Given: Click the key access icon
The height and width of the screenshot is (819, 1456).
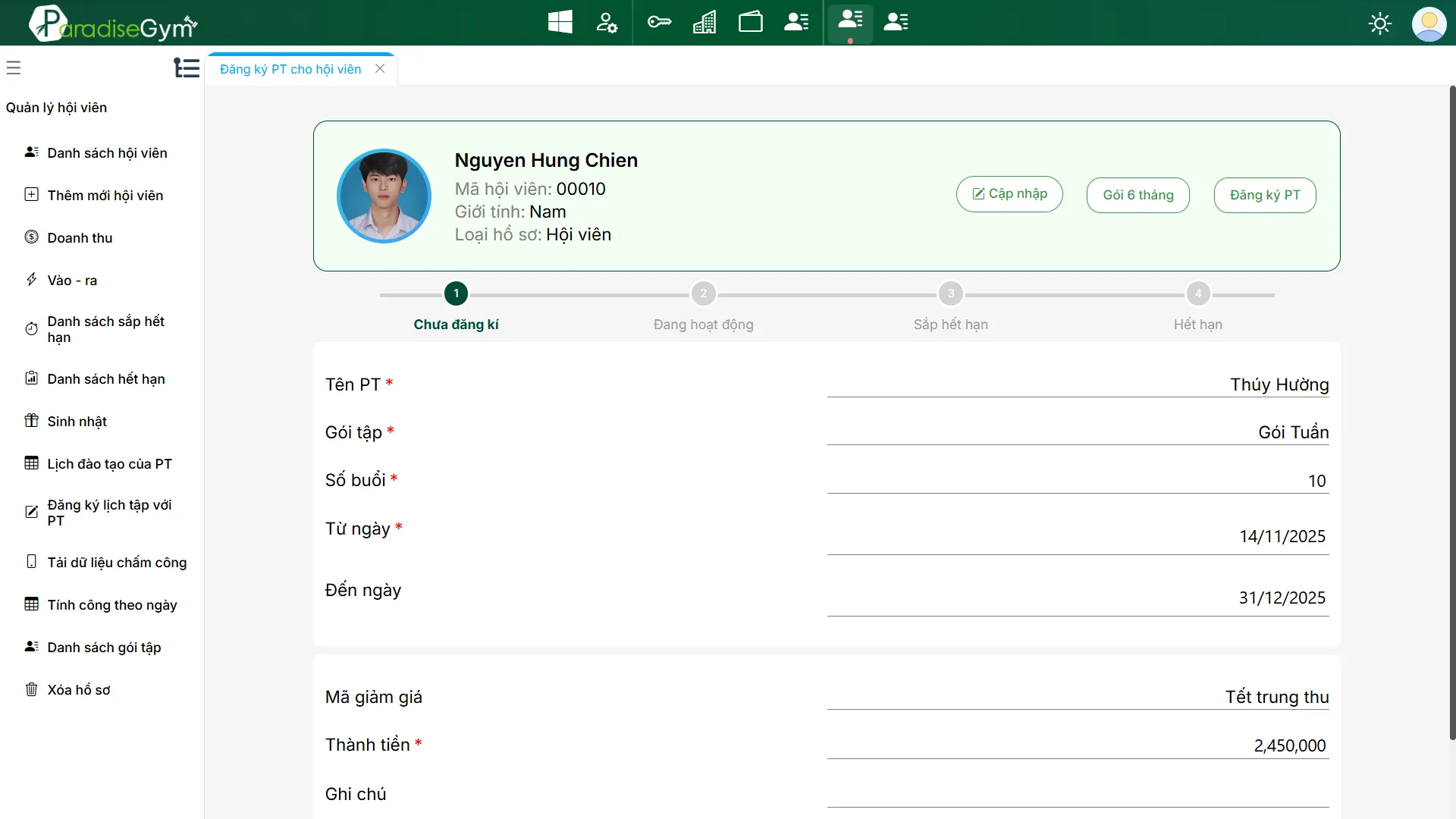Looking at the screenshot, I should (x=659, y=22).
